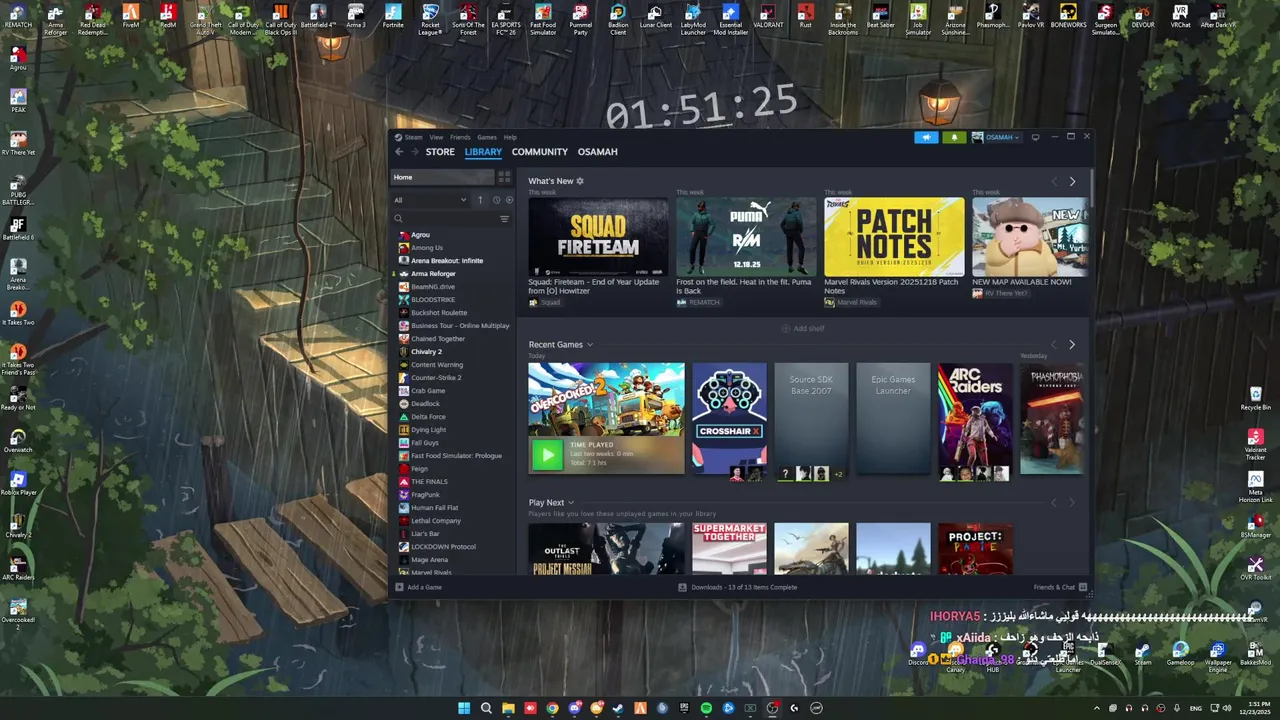Open Squad Fireteam news thumbnail
This screenshot has width=1280, height=720.
(x=598, y=236)
